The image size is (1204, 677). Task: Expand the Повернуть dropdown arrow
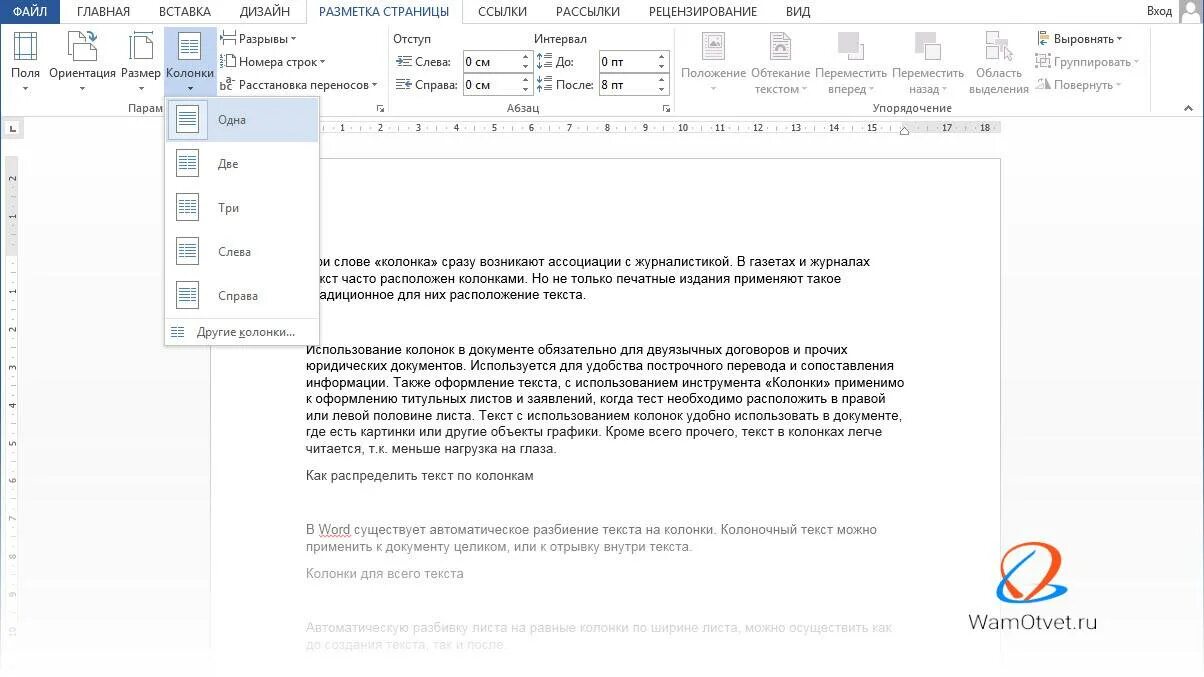(x=1119, y=86)
